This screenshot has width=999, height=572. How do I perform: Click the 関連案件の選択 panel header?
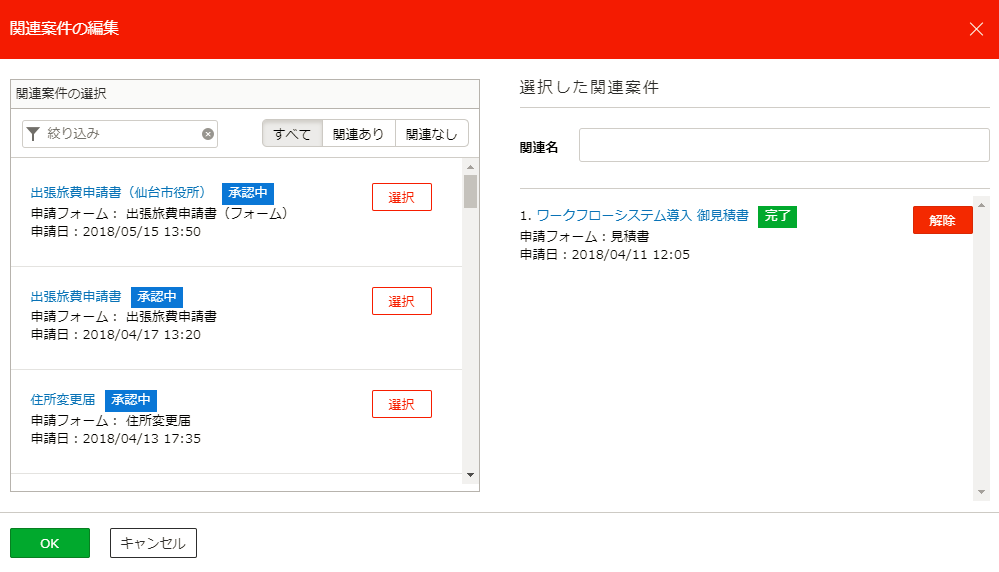click(245, 94)
